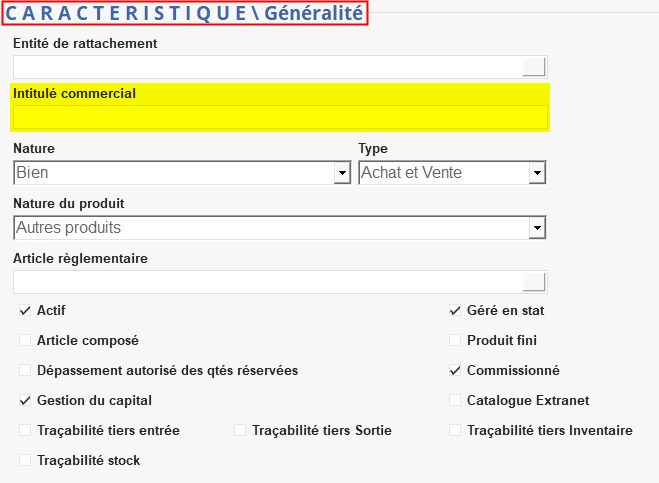Enable Traçabilité tiers entrée checkbox
659x483 pixels.
(25, 431)
